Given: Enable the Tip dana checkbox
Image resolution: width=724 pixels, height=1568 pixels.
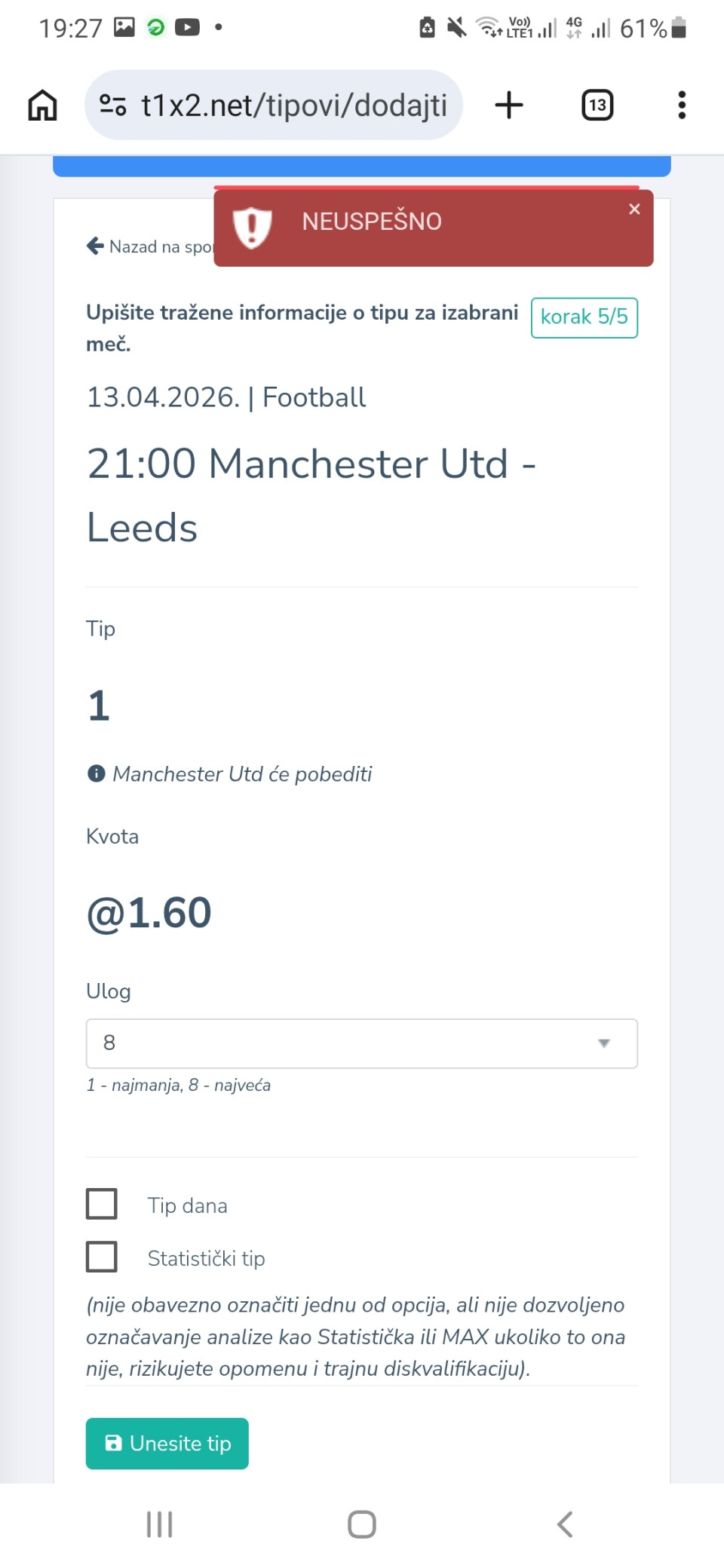Looking at the screenshot, I should click(102, 1204).
